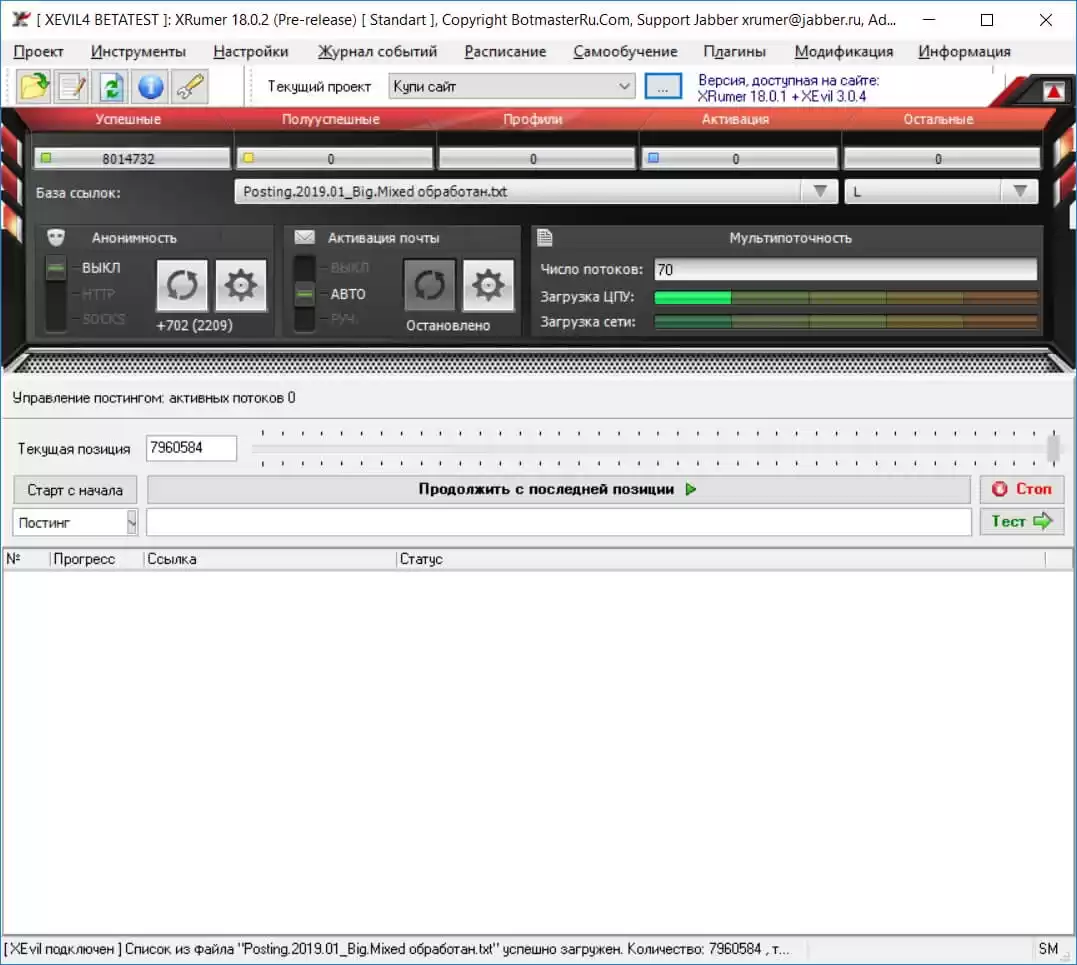Click the Активация tab header
1077x965 pixels.
(x=735, y=119)
